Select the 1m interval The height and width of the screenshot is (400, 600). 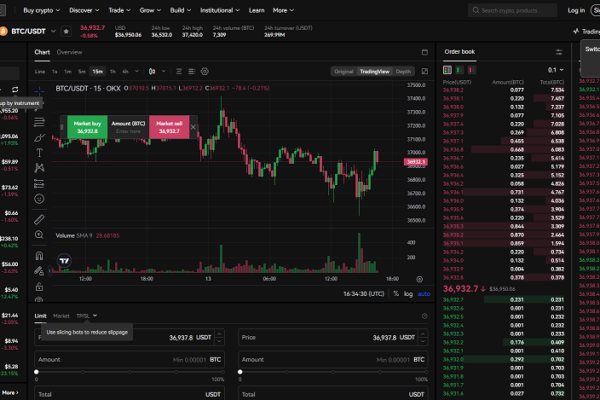pyautogui.click(x=68, y=72)
